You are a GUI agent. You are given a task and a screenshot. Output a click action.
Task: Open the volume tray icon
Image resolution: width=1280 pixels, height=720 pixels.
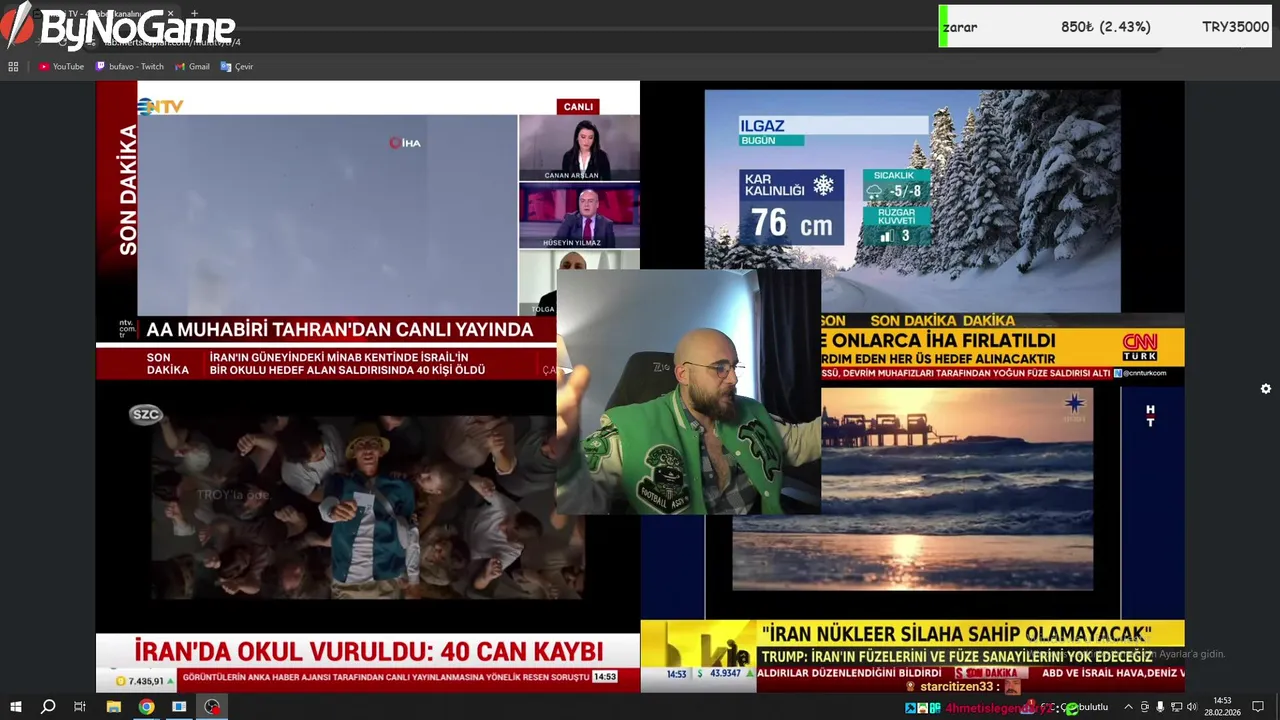tap(1192, 707)
